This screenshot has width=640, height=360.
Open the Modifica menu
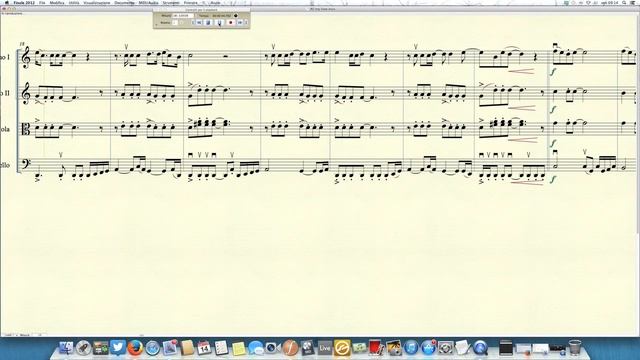pos(57,2)
